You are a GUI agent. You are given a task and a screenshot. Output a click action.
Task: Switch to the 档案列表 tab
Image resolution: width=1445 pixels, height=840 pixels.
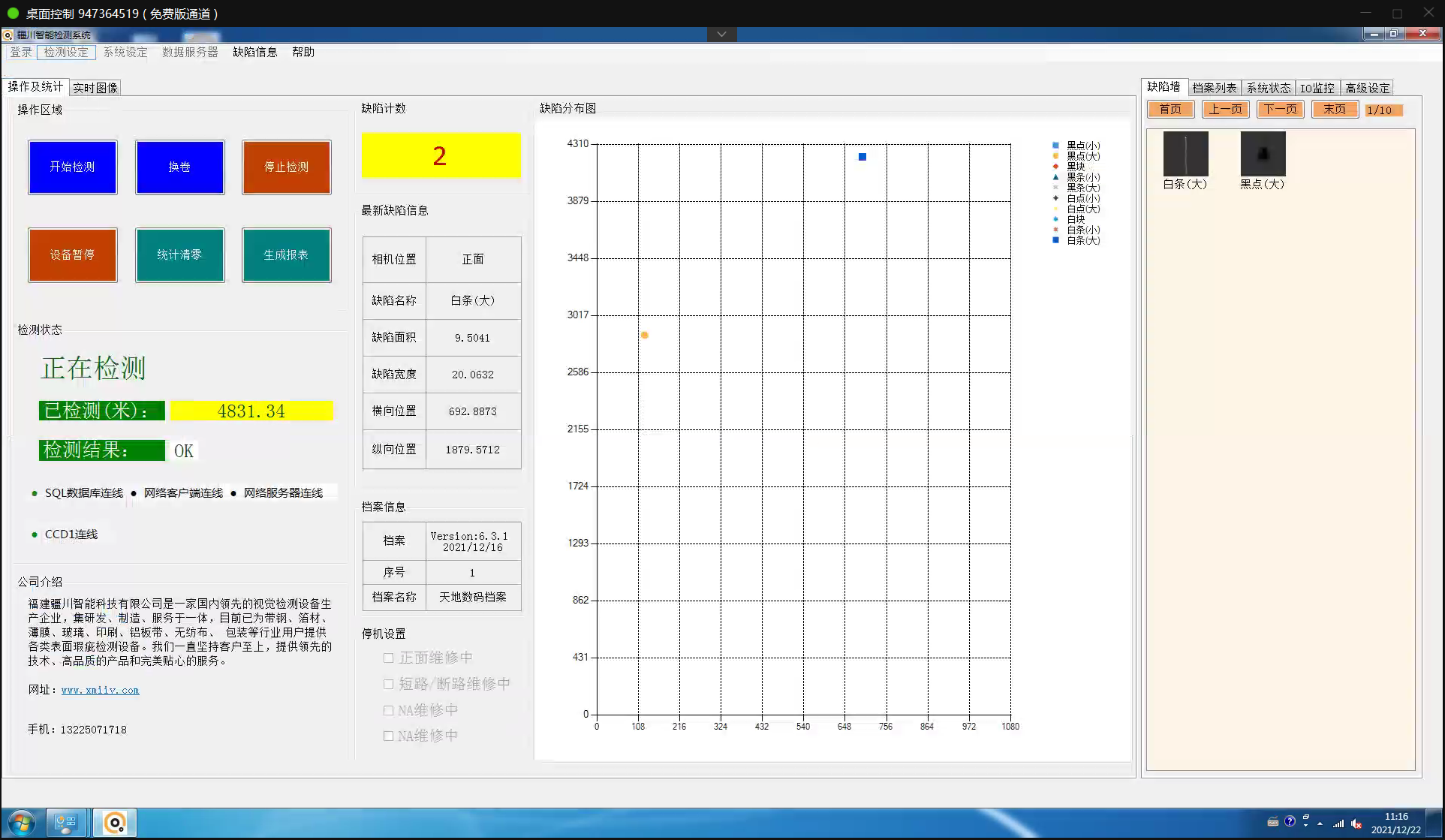click(x=1214, y=88)
